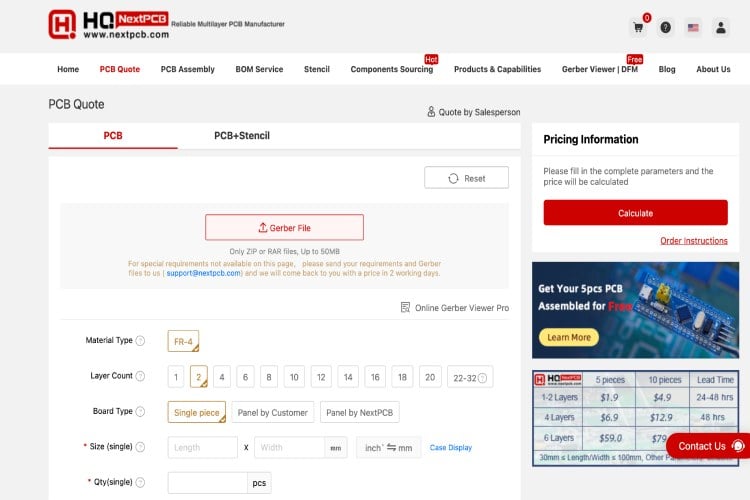Open the PCB Assembly menu item

(x=188, y=69)
